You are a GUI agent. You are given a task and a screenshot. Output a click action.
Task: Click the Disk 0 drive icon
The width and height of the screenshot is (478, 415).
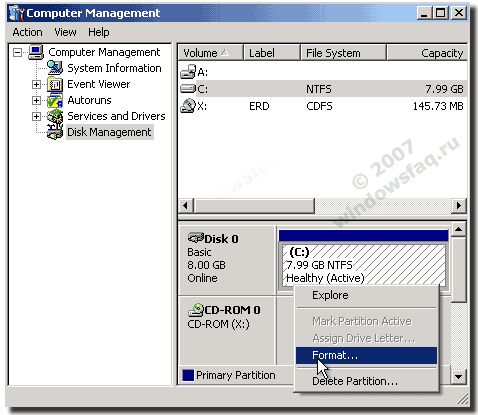coord(196,238)
